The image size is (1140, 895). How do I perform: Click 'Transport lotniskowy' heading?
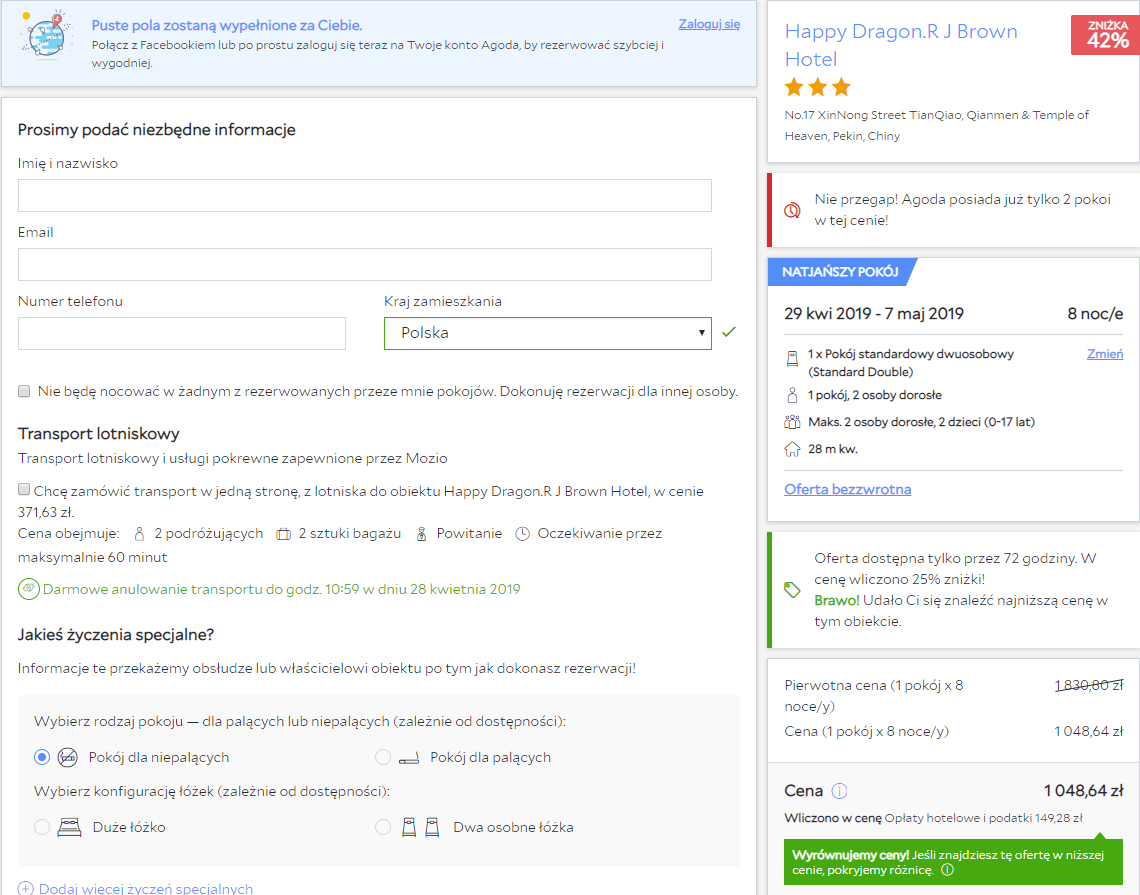(x=98, y=434)
